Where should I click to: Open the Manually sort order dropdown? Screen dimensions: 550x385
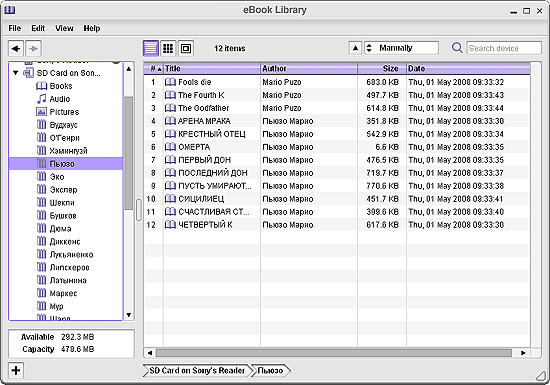(x=401, y=48)
